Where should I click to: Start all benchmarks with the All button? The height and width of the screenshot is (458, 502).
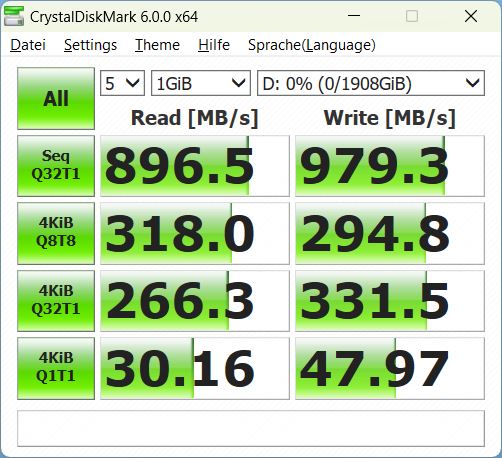coord(56,99)
